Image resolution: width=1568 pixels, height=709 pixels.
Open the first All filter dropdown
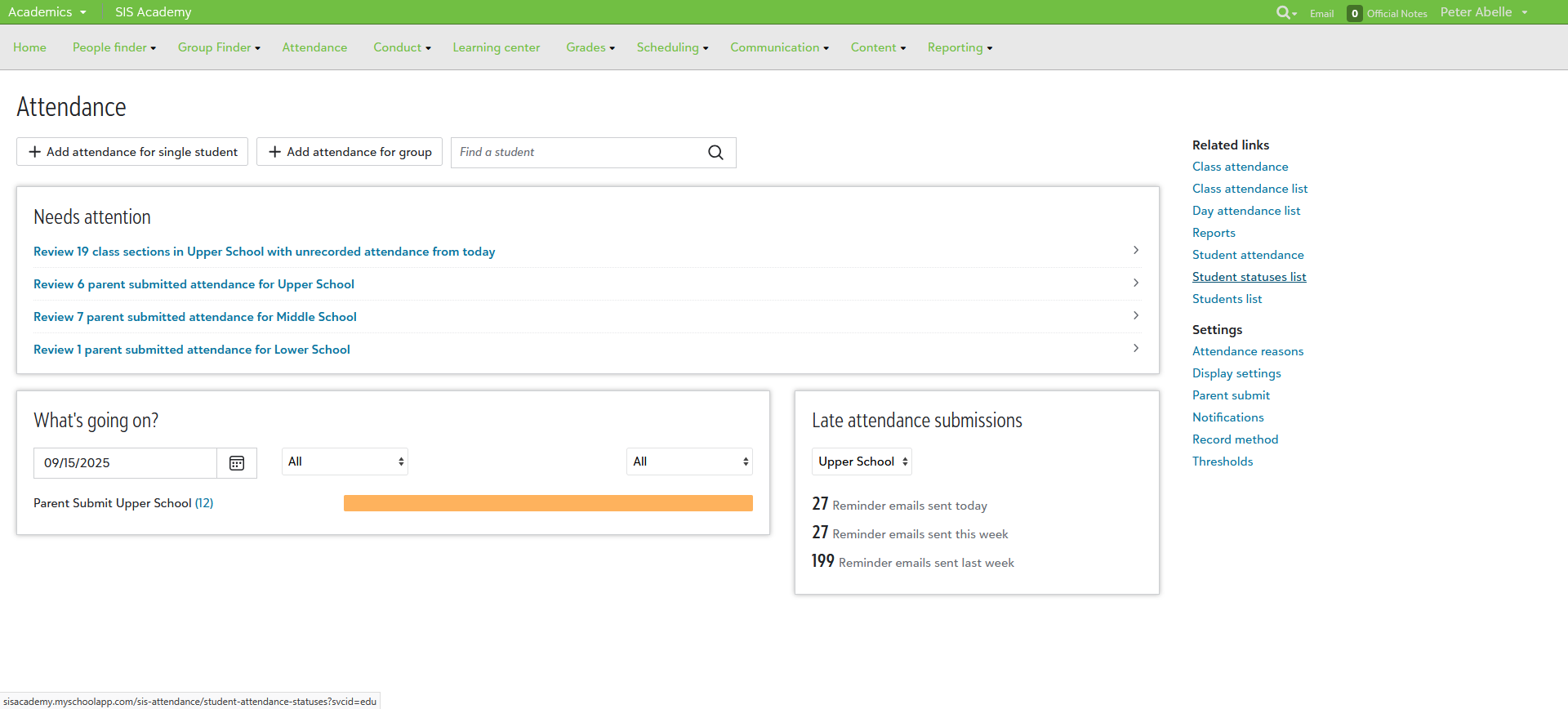(x=345, y=462)
